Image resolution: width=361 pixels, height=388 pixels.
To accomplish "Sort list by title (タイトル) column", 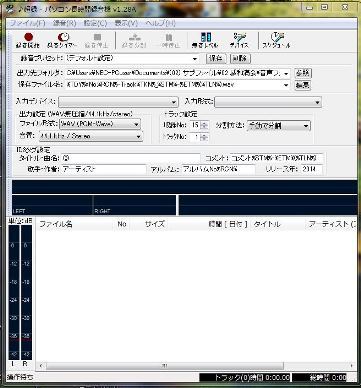I will click(278, 224).
